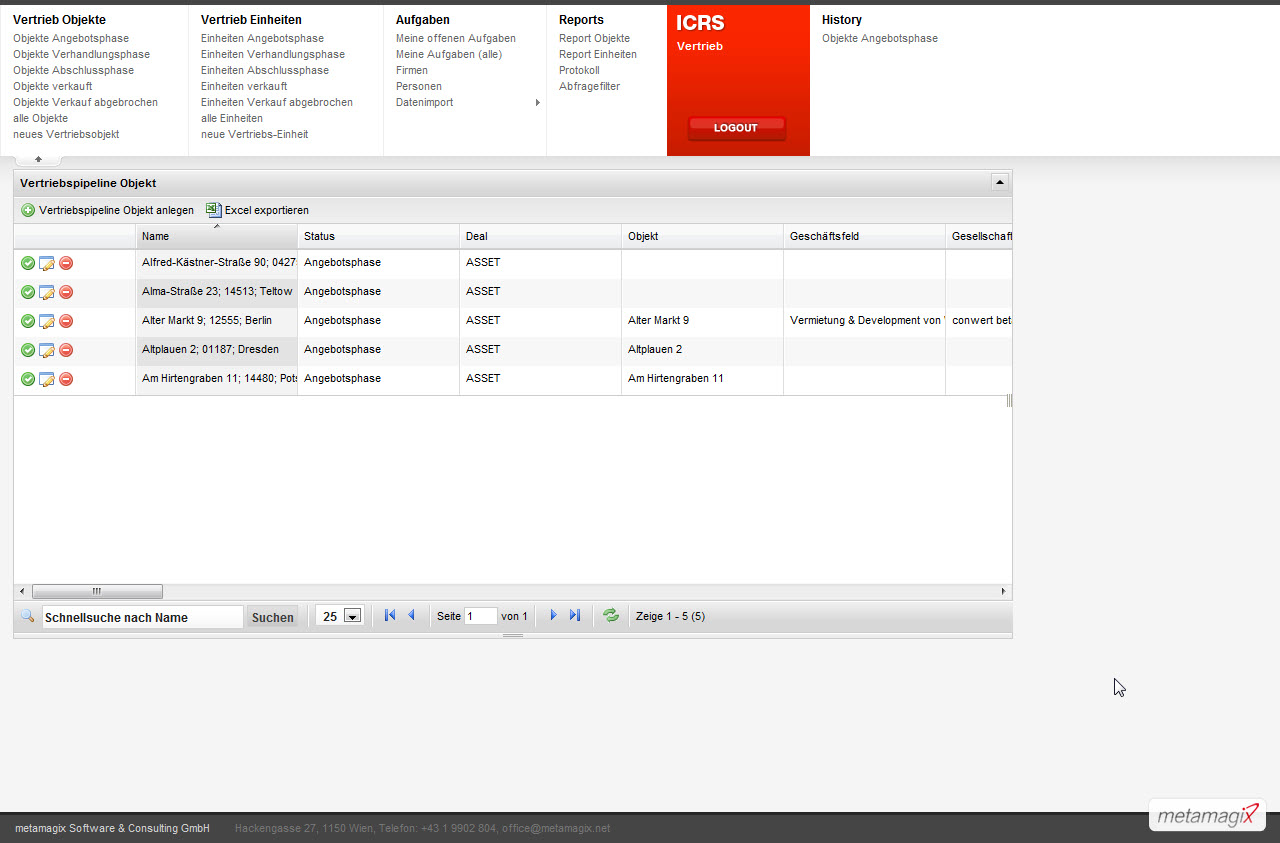Open Personen link under Aufgaben
This screenshot has height=843, width=1280.
coord(419,86)
